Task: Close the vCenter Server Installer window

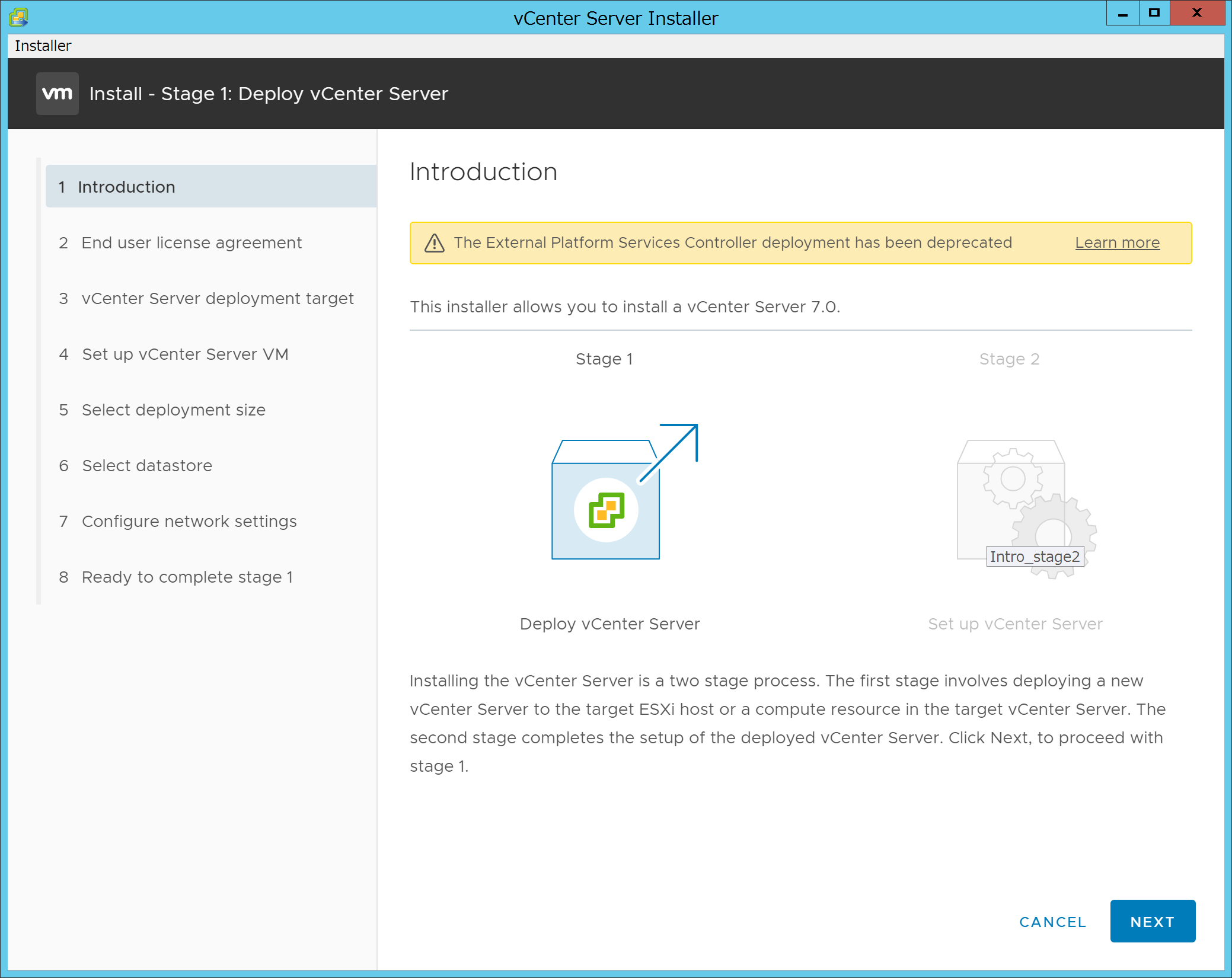Action: (1197, 13)
